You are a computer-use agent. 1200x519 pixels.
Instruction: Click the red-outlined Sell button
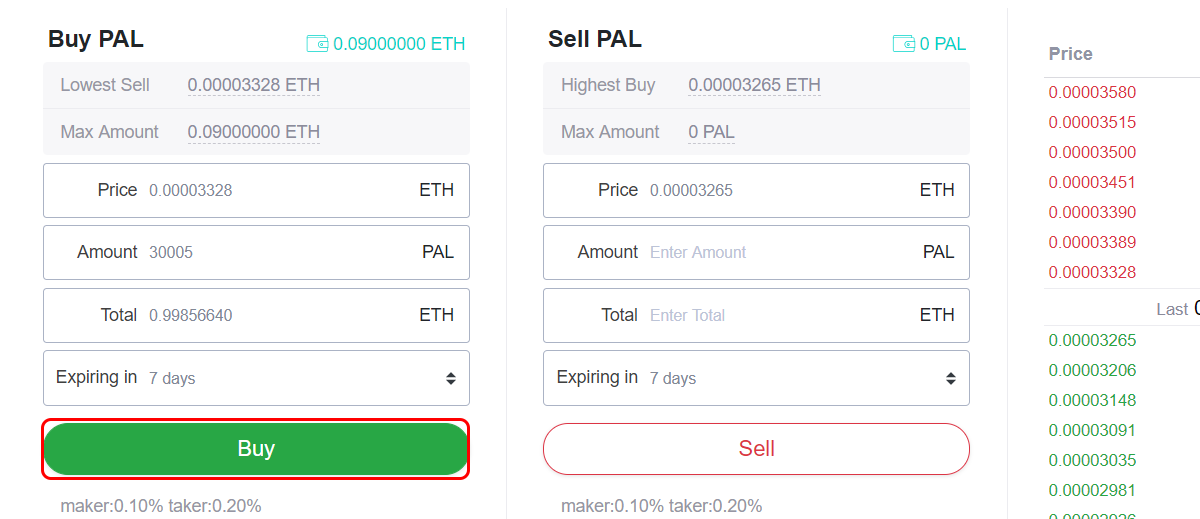pyautogui.click(x=756, y=449)
